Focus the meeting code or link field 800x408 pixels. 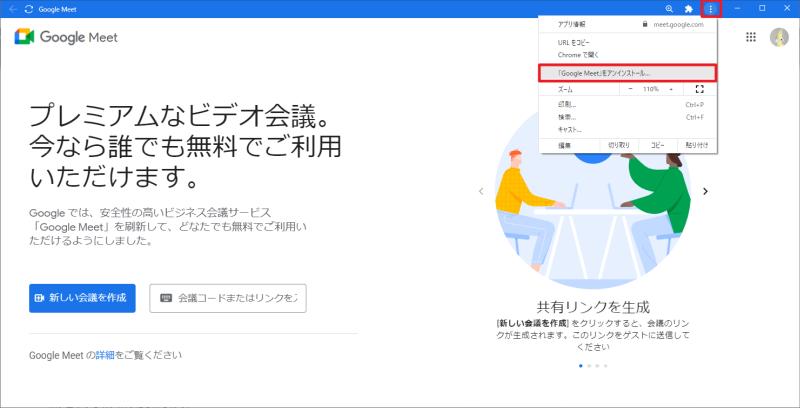coord(228,298)
